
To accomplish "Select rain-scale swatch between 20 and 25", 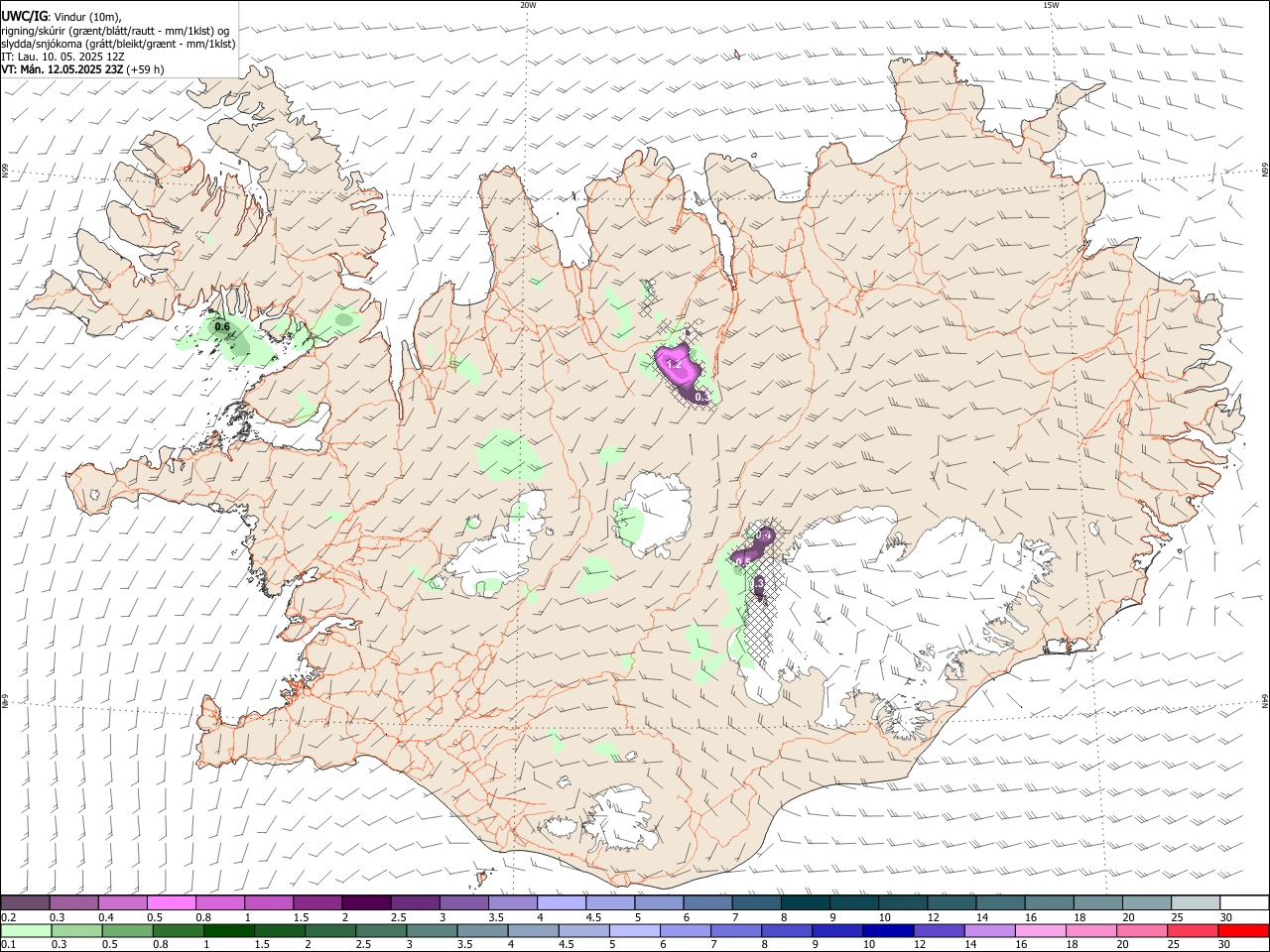I will click(x=1142, y=930).
